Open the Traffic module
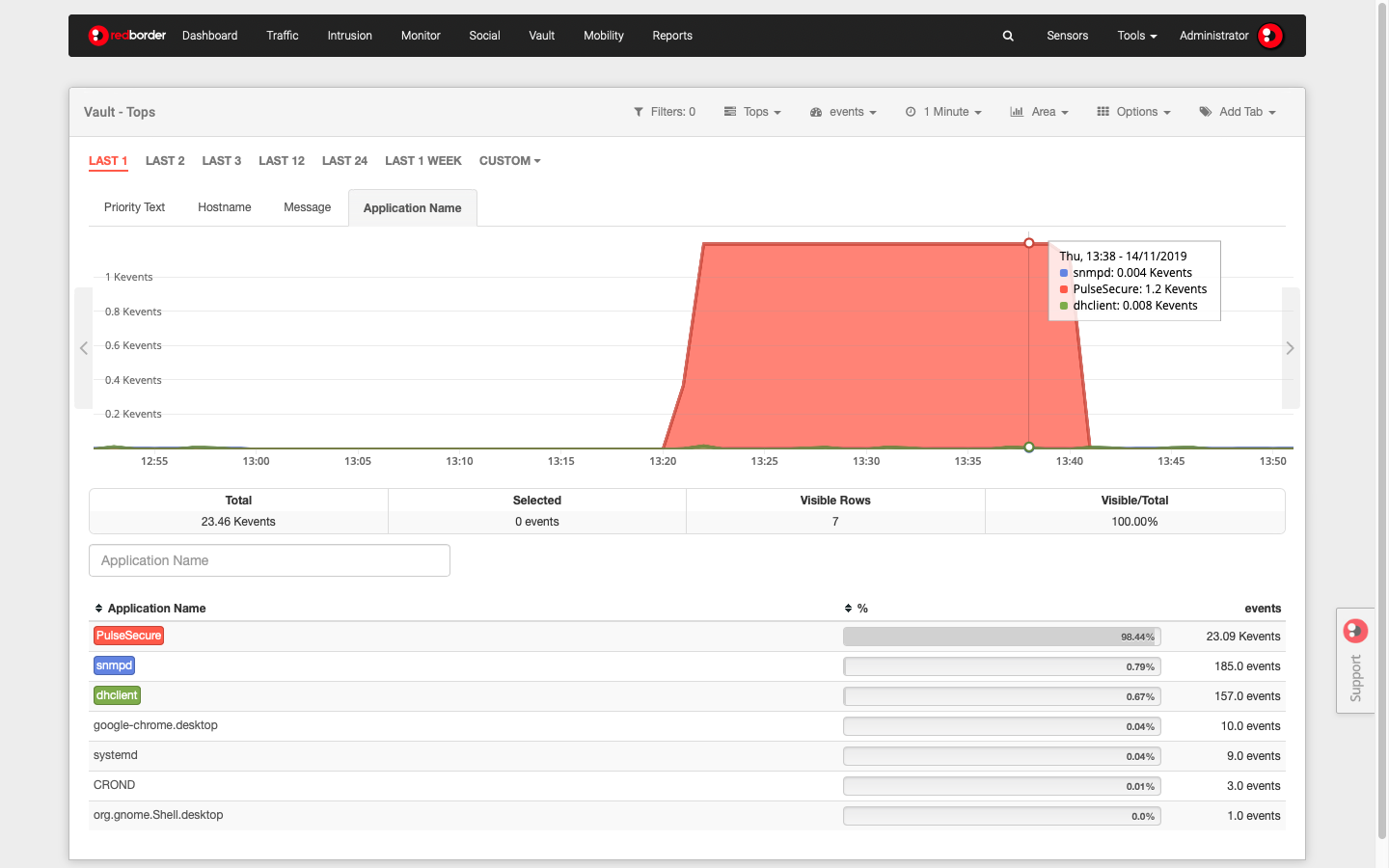This screenshot has height=868, width=1389. pos(283,36)
